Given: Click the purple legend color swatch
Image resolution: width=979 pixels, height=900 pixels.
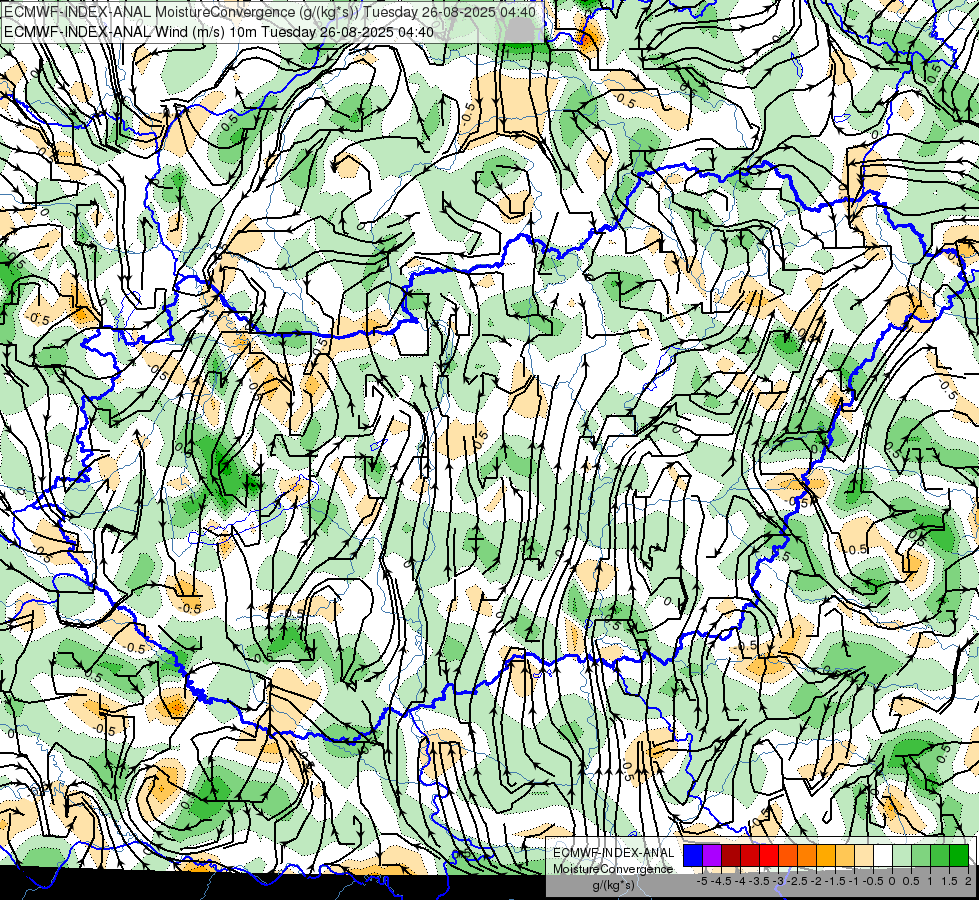Looking at the screenshot, I should click(x=712, y=855).
